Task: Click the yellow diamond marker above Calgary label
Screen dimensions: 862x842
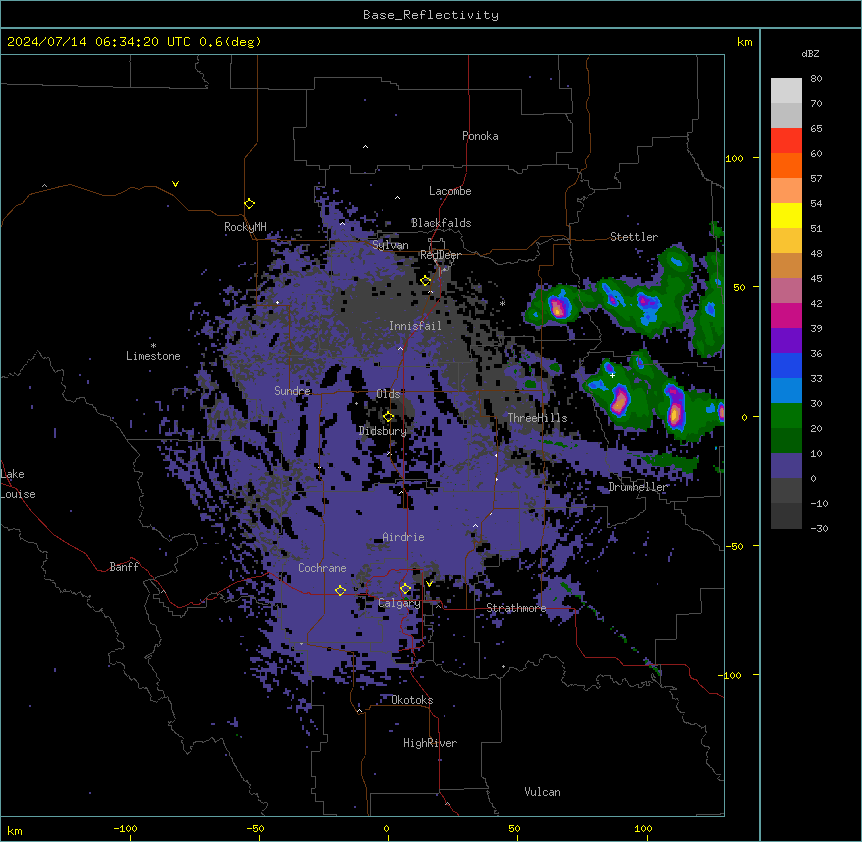Action: coord(405,589)
